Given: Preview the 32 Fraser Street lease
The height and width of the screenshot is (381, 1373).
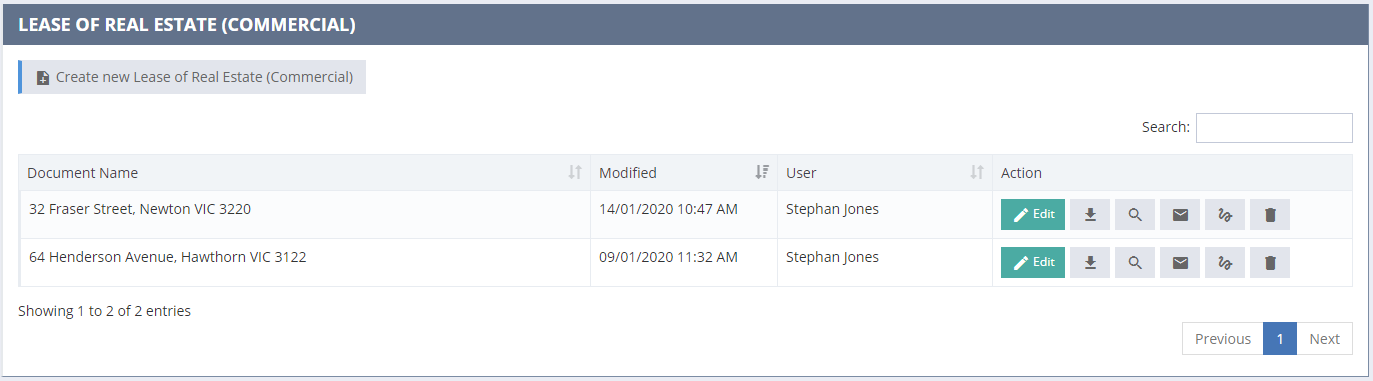Looking at the screenshot, I should (x=1135, y=214).
